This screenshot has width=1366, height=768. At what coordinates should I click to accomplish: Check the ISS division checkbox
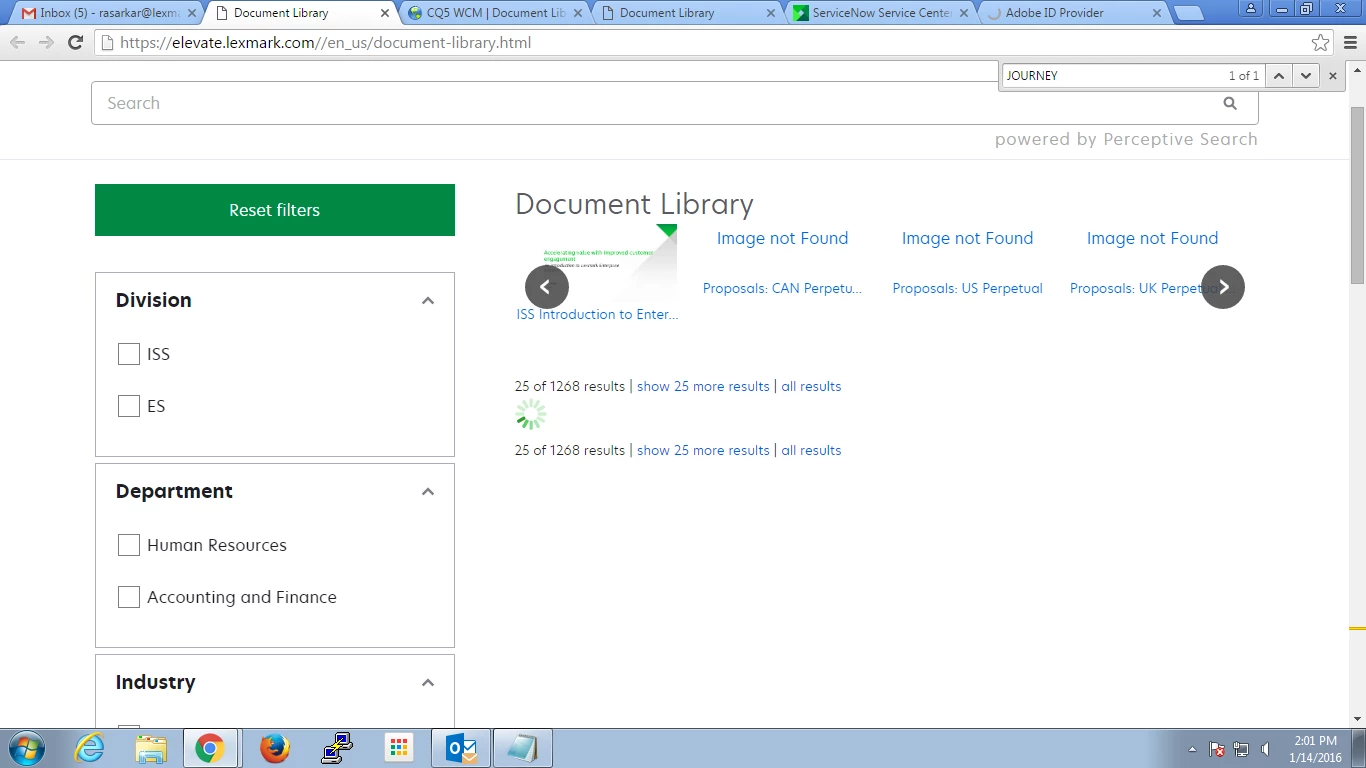[x=129, y=354]
